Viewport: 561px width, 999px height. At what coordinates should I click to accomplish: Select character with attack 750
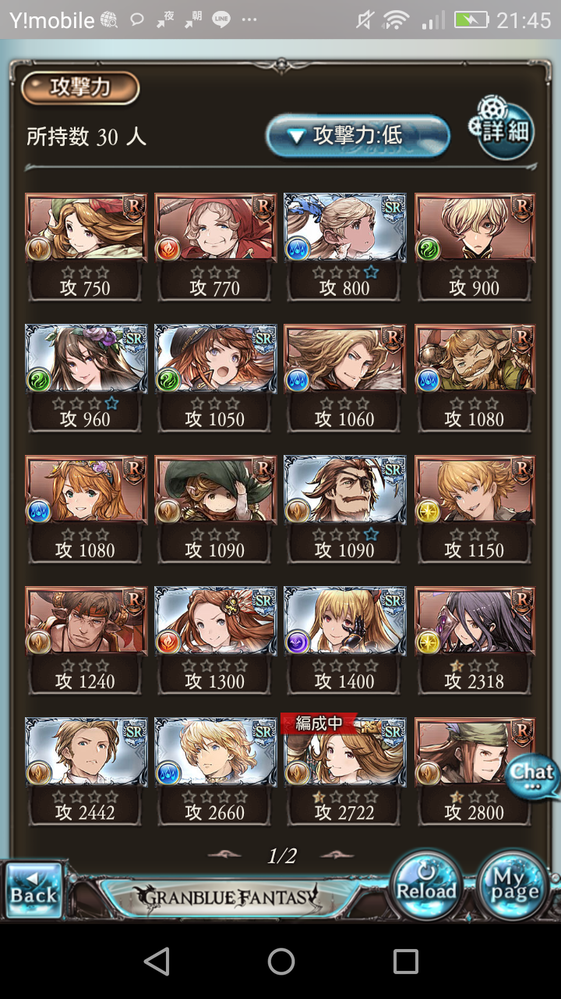(85, 247)
